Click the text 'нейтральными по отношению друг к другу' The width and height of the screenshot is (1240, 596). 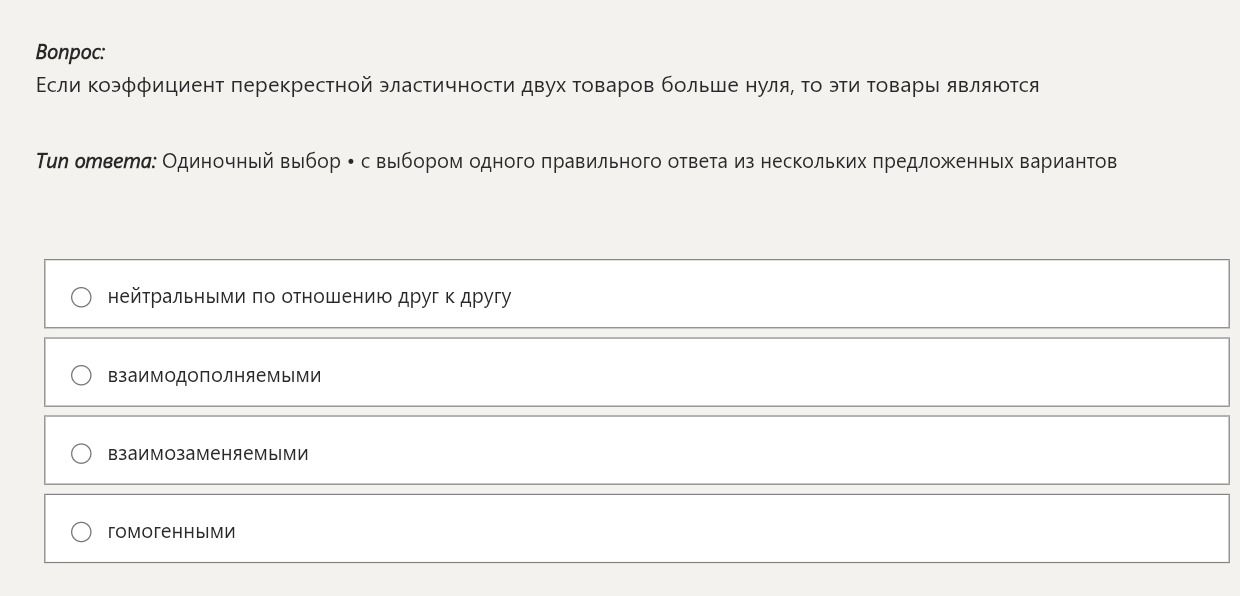pyautogui.click(x=309, y=296)
